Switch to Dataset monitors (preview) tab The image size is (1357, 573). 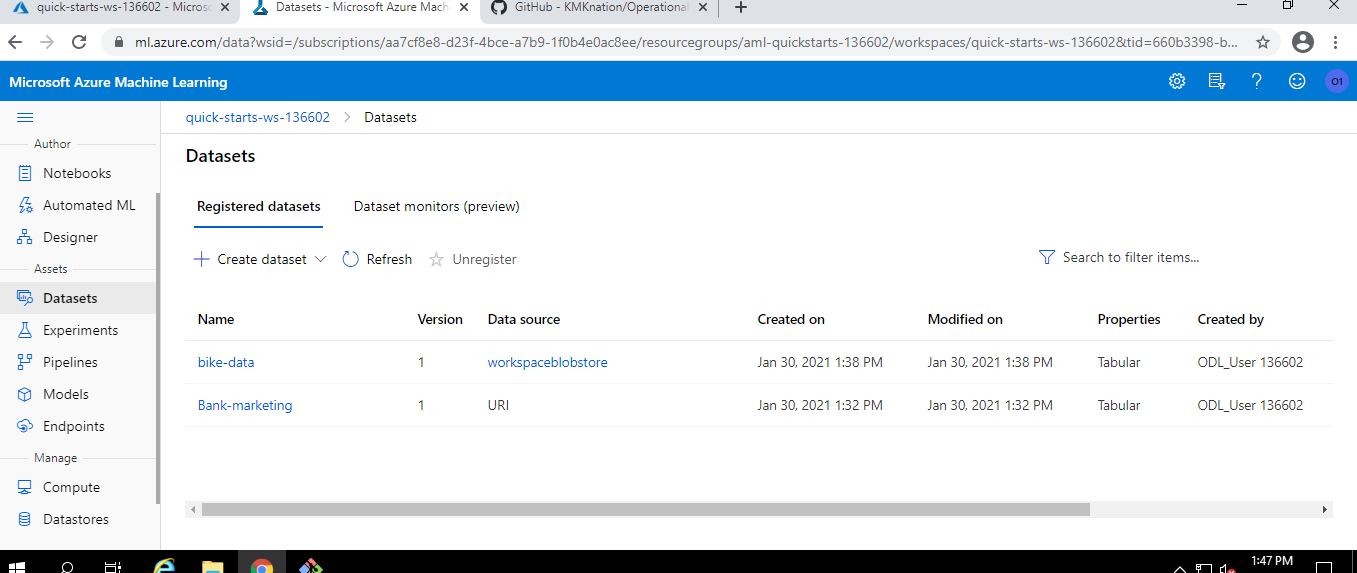(x=437, y=207)
